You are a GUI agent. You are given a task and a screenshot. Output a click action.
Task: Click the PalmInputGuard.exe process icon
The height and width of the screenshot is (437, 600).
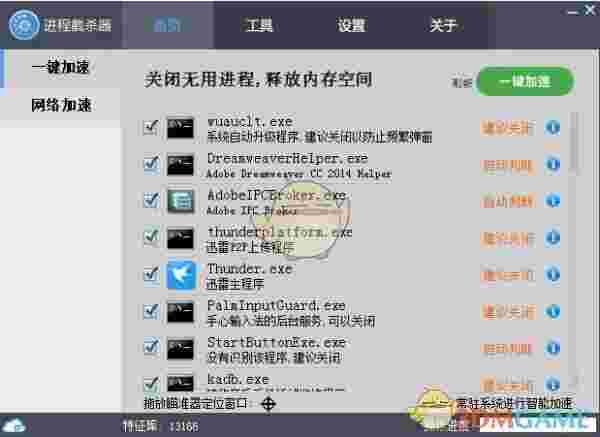click(180, 312)
